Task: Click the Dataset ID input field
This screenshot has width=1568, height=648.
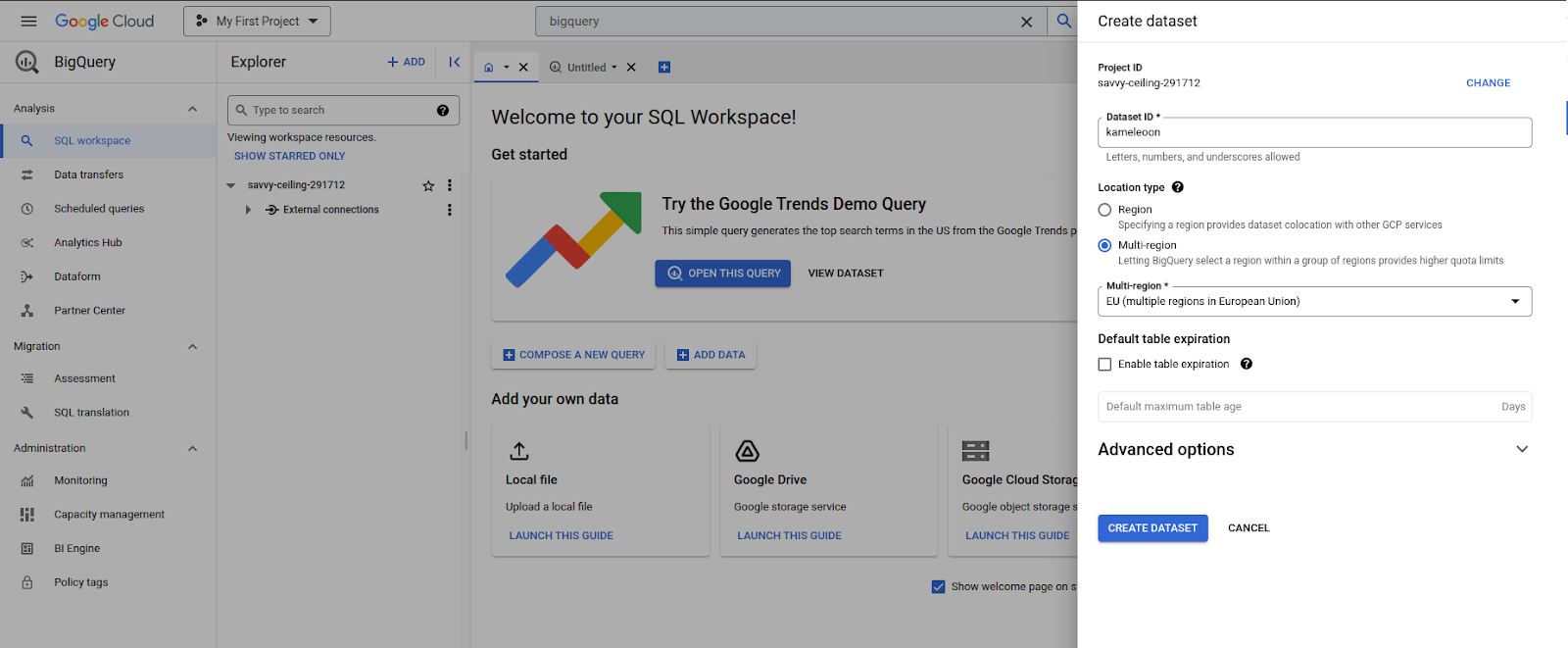Action: pos(1313,132)
